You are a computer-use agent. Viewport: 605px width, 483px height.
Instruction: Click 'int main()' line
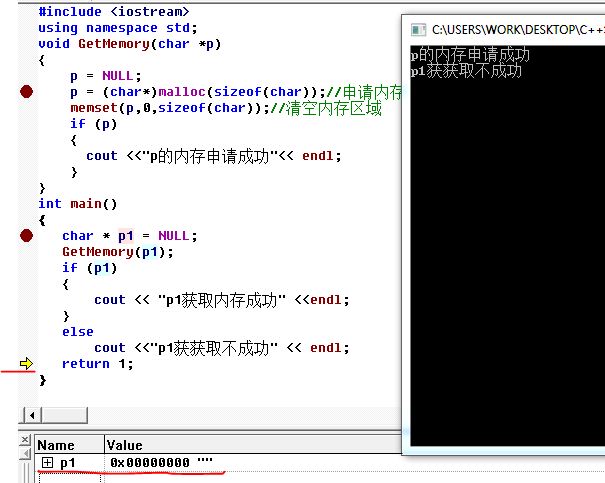(78, 204)
